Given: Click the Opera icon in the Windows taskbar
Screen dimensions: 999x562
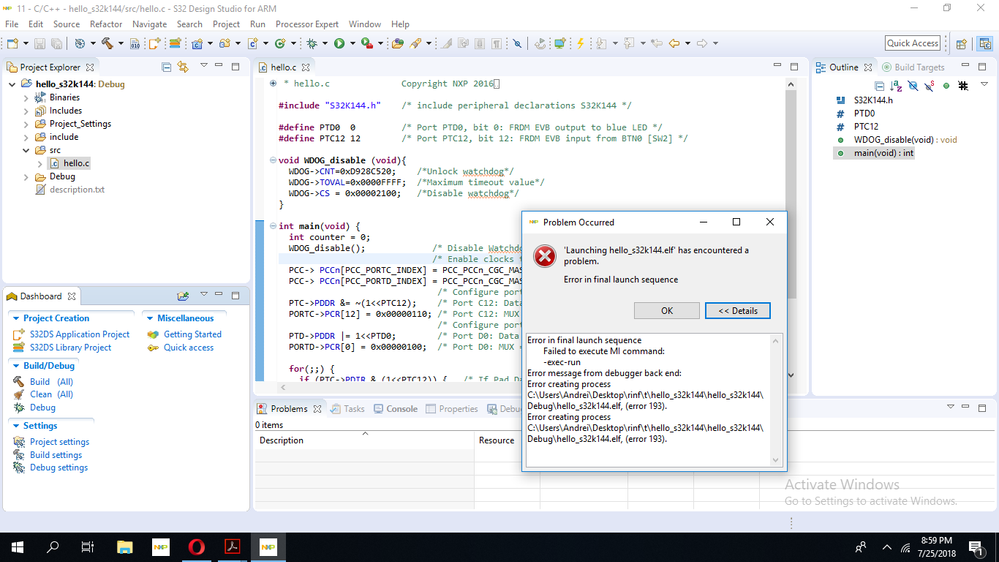Looking at the screenshot, I should click(195, 547).
